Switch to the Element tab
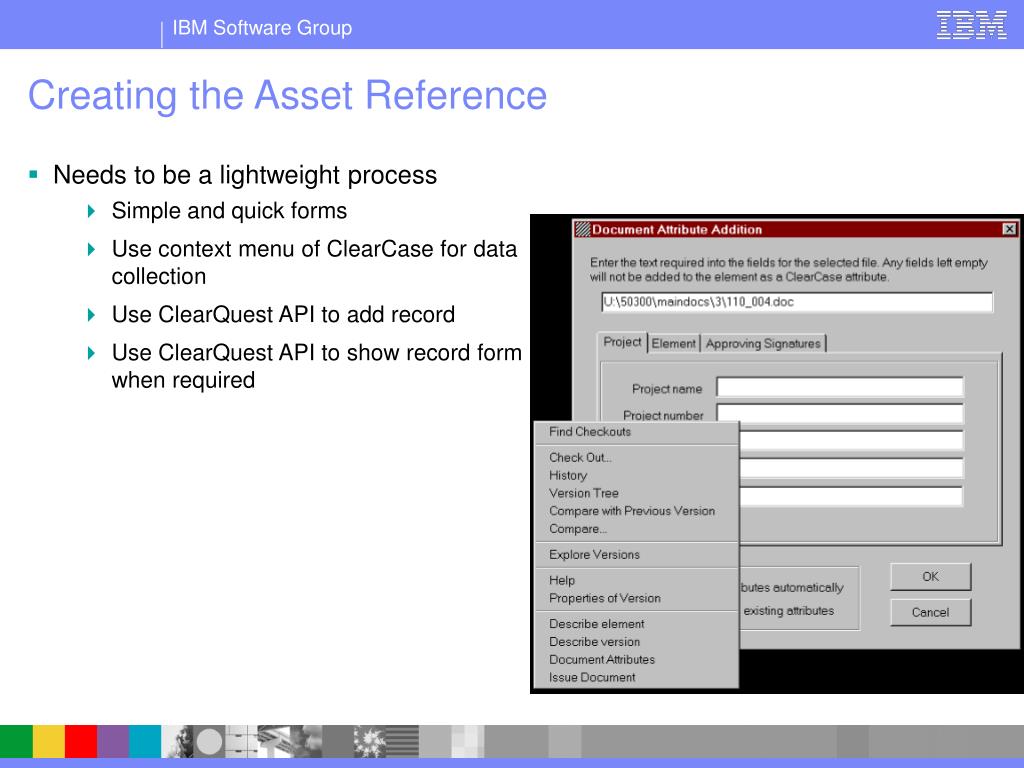1024x768 pixels. tap(673, 344)
